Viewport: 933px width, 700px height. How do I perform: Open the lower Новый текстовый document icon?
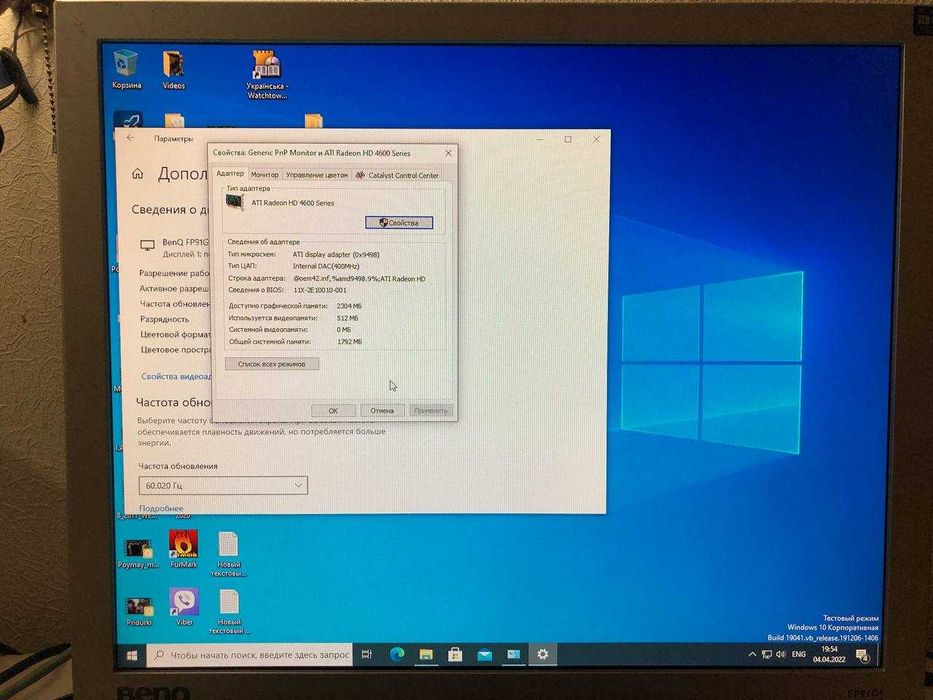[229, 611]
